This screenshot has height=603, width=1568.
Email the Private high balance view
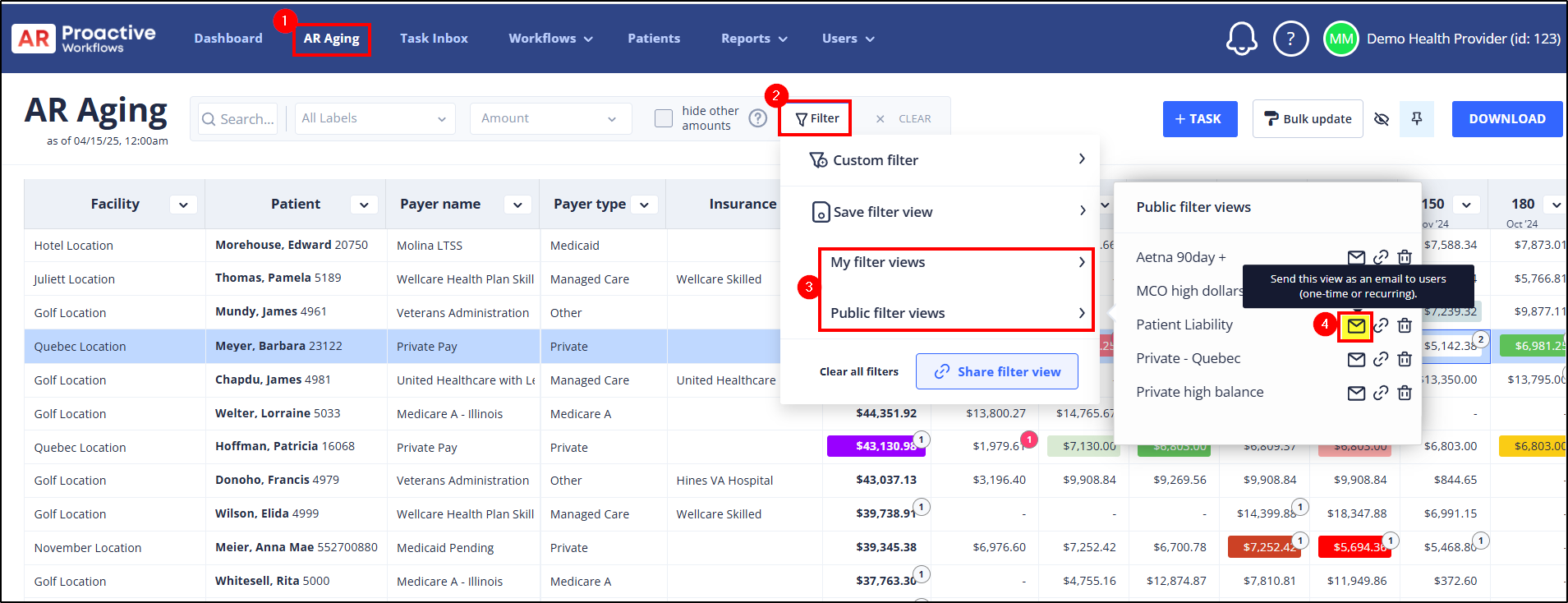[1356, 393]
